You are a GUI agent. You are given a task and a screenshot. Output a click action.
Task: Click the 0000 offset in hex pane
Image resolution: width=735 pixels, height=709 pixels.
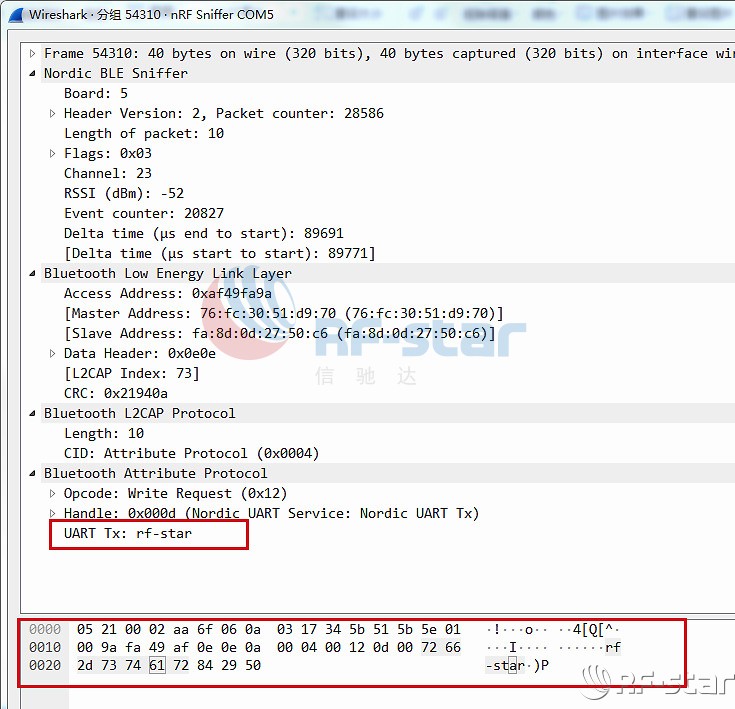[x=45, y=629]
